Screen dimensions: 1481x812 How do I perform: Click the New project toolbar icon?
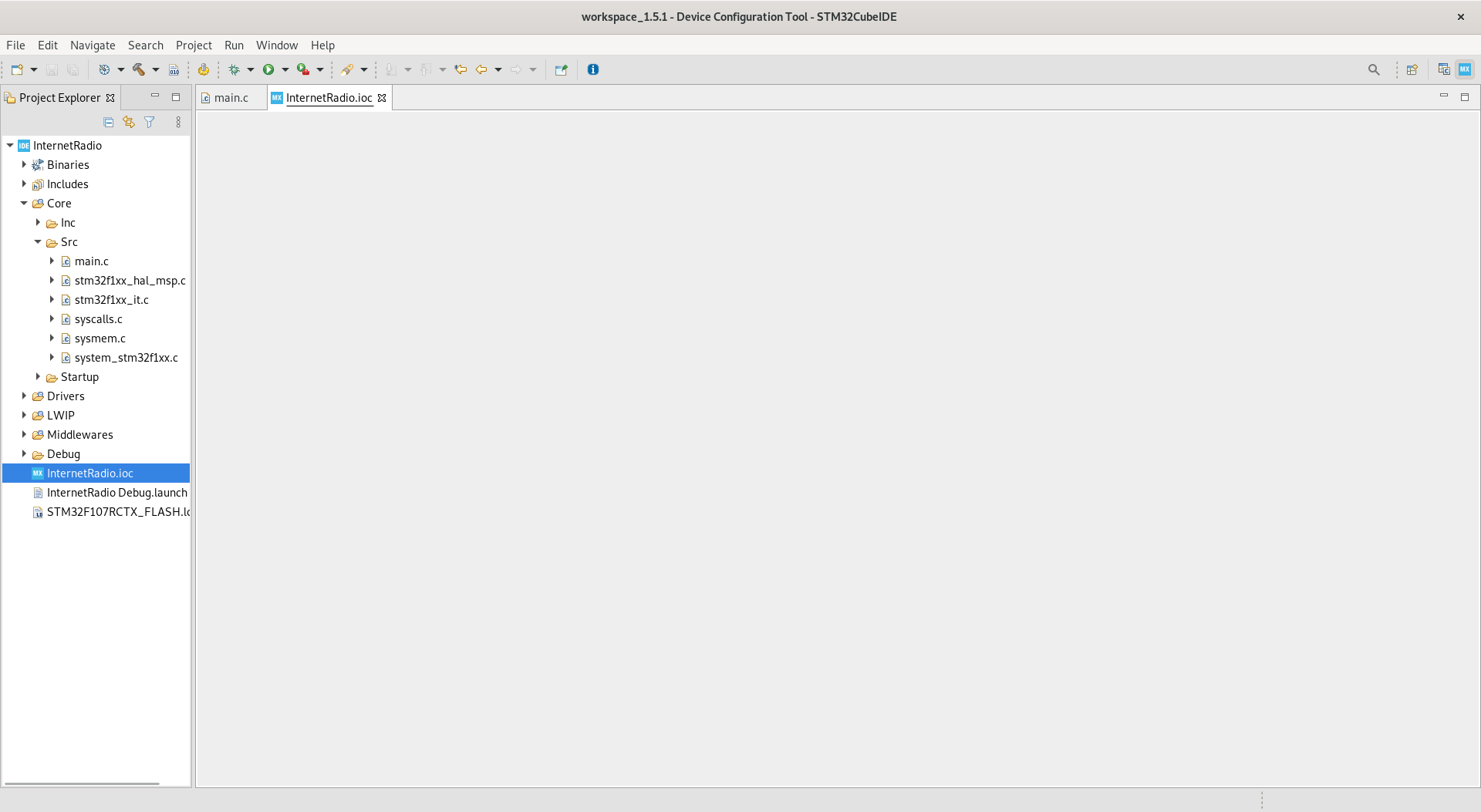click(17, 69)
